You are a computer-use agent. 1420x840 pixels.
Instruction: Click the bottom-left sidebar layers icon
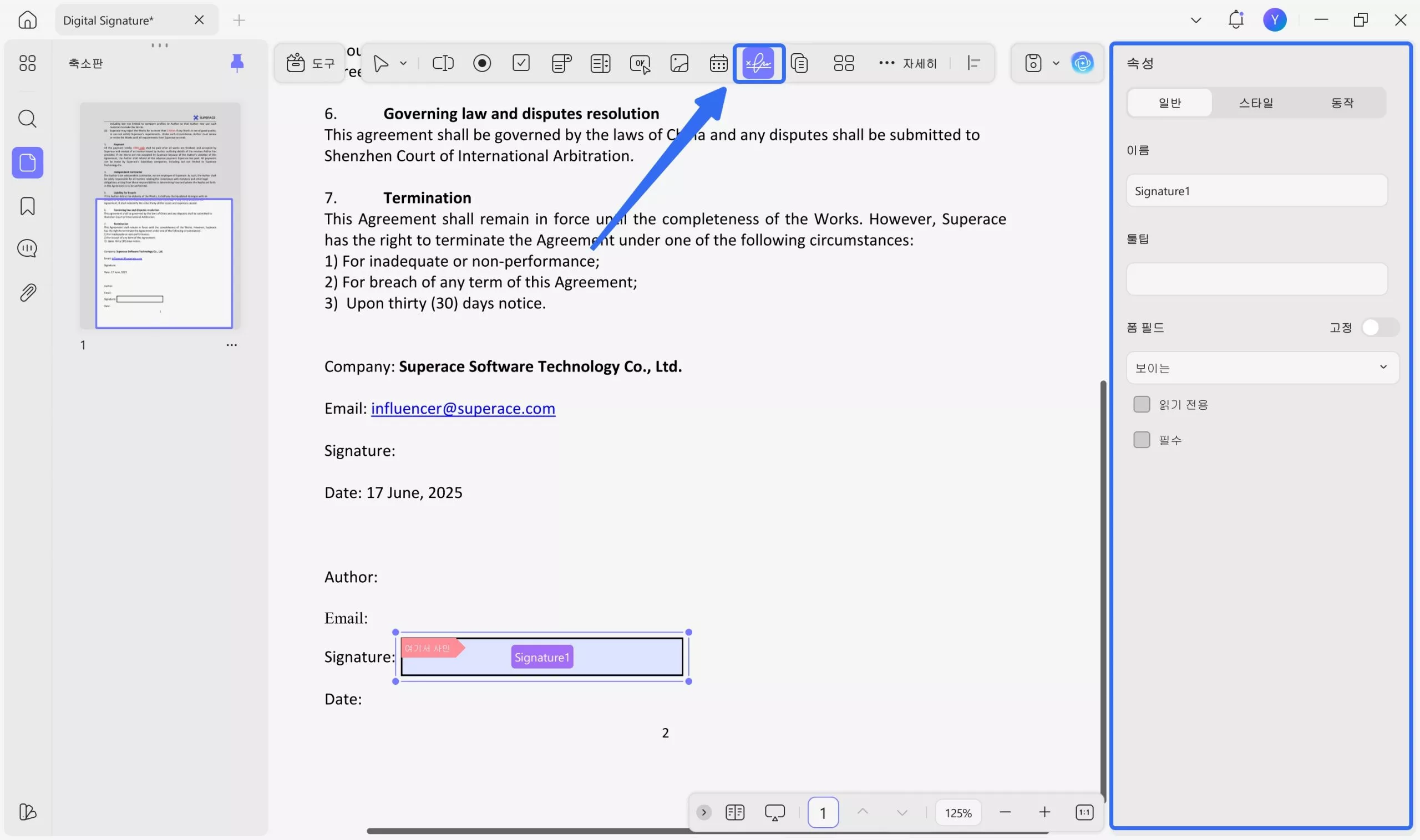[x=27, y=812]
